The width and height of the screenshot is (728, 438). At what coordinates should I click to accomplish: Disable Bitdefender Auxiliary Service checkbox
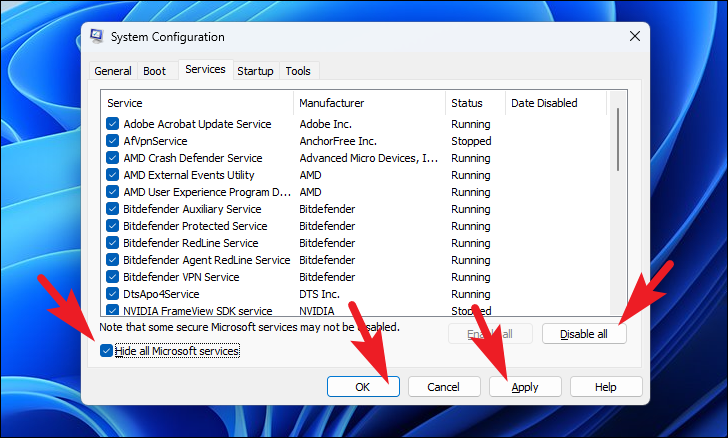click(x=112, y=209)
